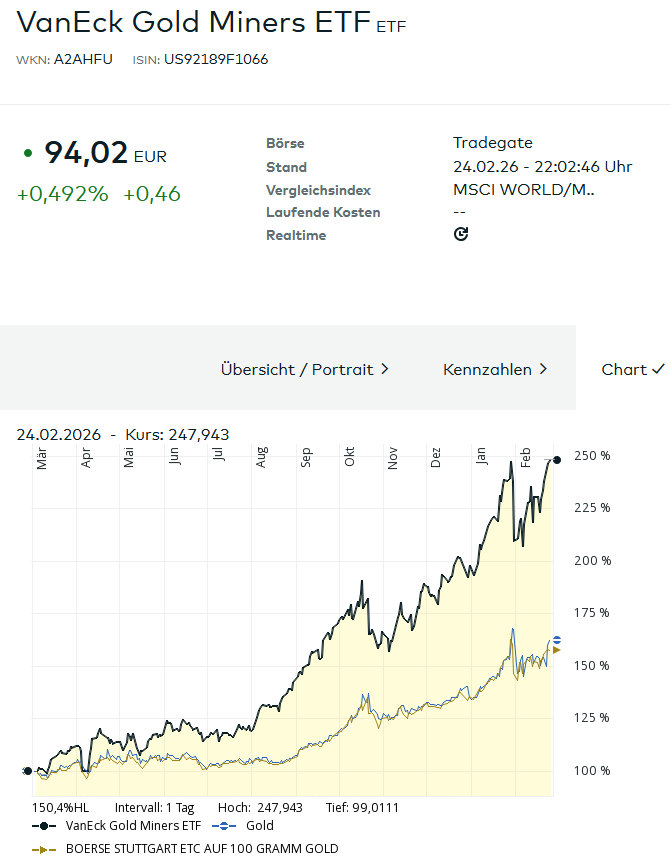The width and height of the screenshot is (671, 858).
Task: Click the WKN value A2AHFU
Action: pos(83,59)
